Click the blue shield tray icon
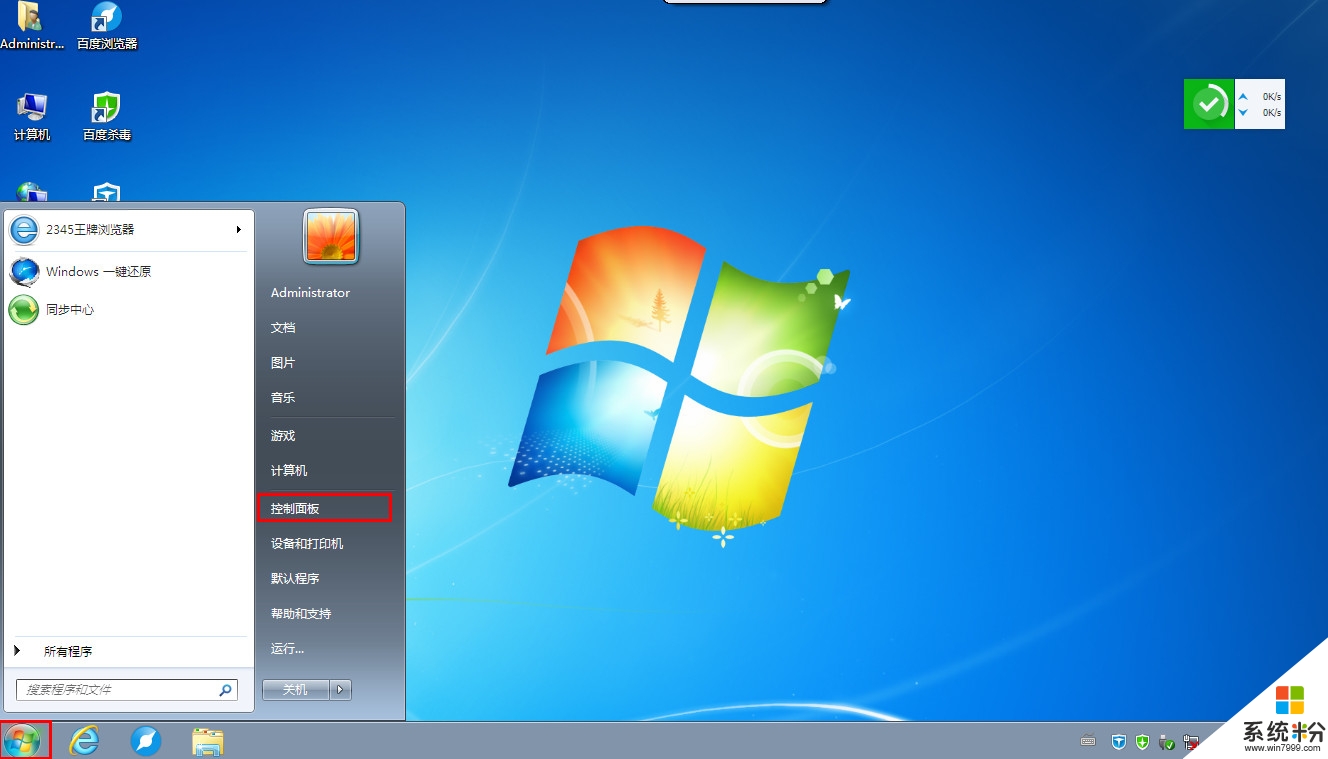1328x759 pixels. pos(1119,742)
